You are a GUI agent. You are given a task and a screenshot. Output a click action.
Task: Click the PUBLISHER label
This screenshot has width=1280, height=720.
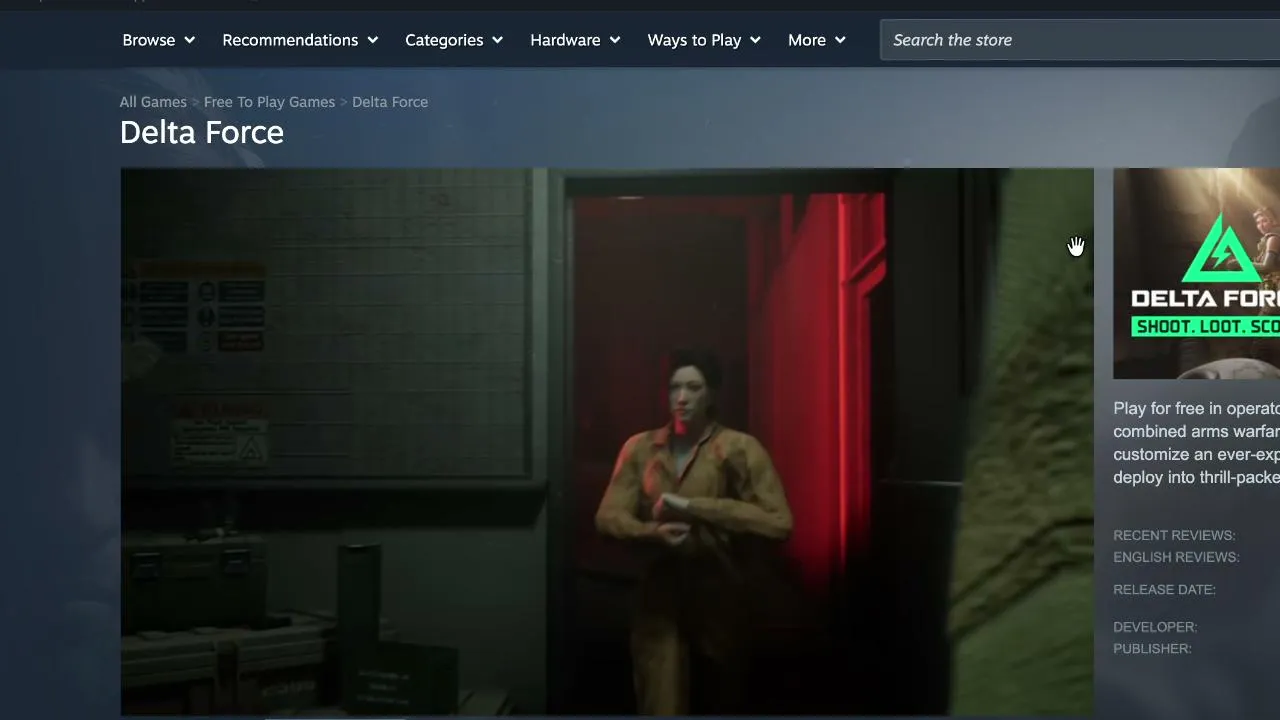tap(1152, 649)
